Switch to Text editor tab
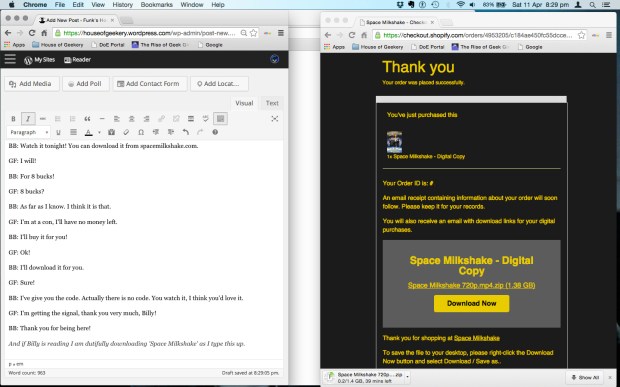This screenshot has width=620, height=387. tap(272, 103)
